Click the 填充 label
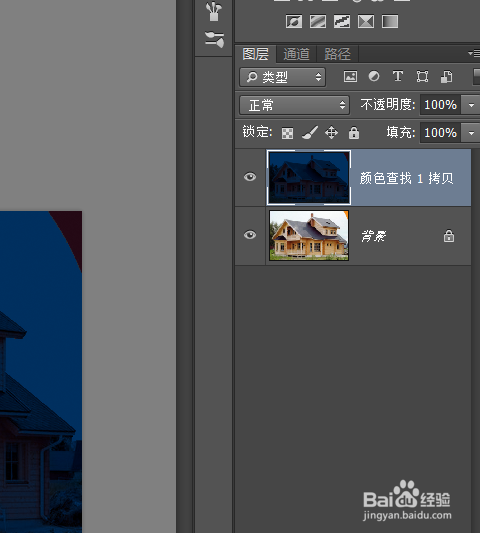Image resolution: width=480 pixels, height=533 pixels. click(401, 133)
